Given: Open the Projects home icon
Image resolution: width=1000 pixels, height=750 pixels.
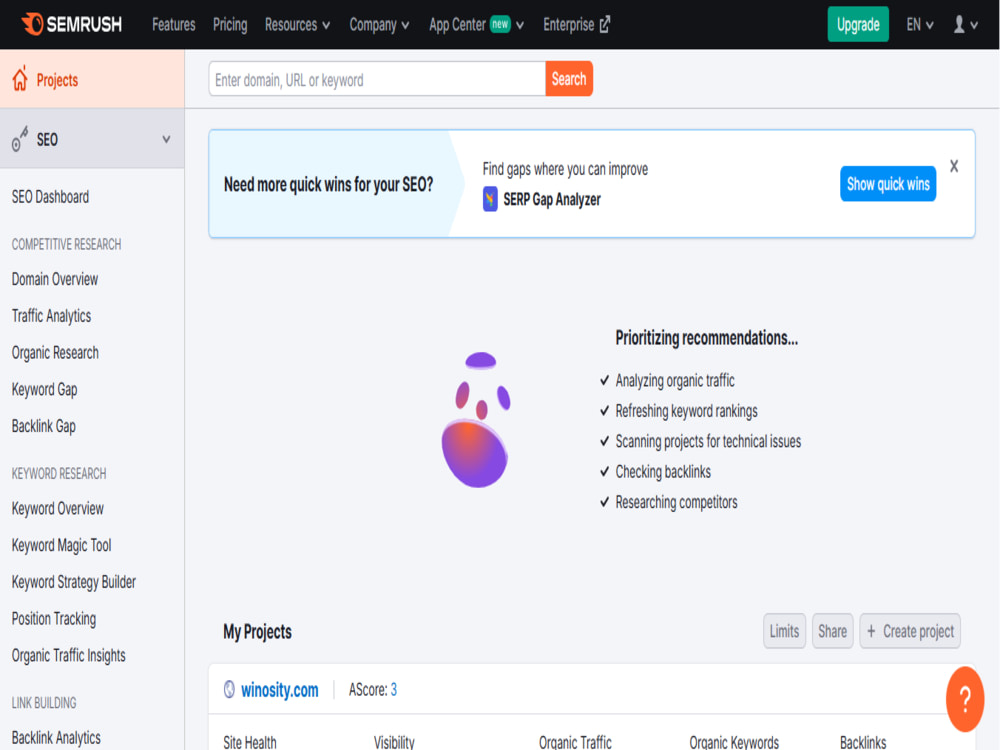Looking at the screenshot, I should [20, 79].
